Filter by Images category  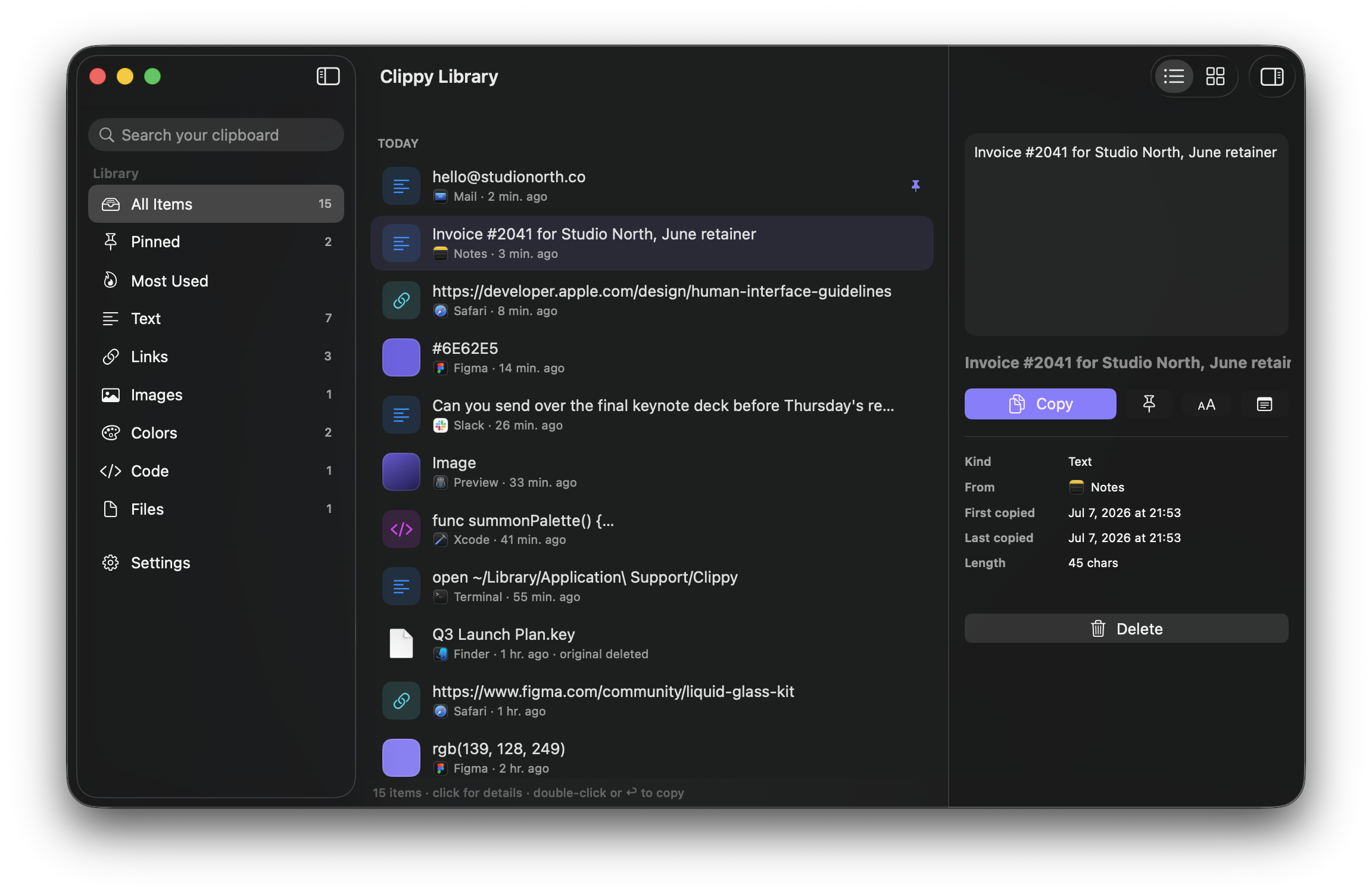216,395
